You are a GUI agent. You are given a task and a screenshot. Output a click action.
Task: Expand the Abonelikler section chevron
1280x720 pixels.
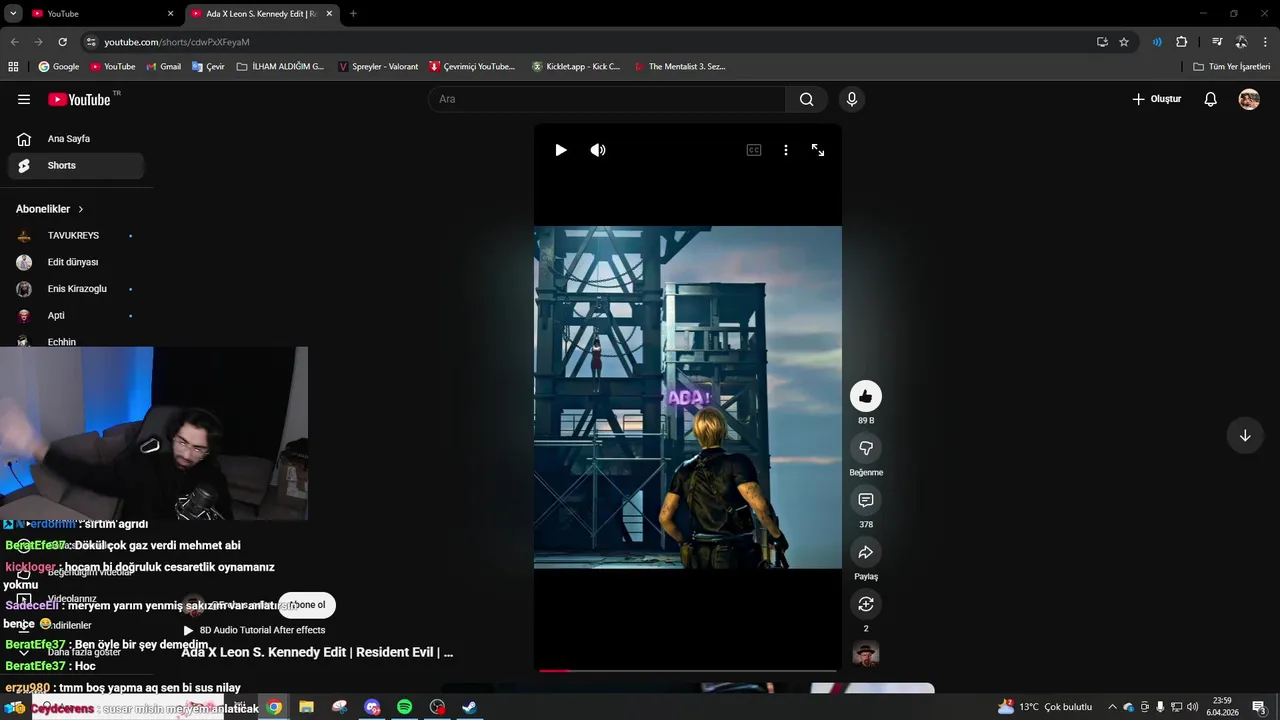point(81,209)
